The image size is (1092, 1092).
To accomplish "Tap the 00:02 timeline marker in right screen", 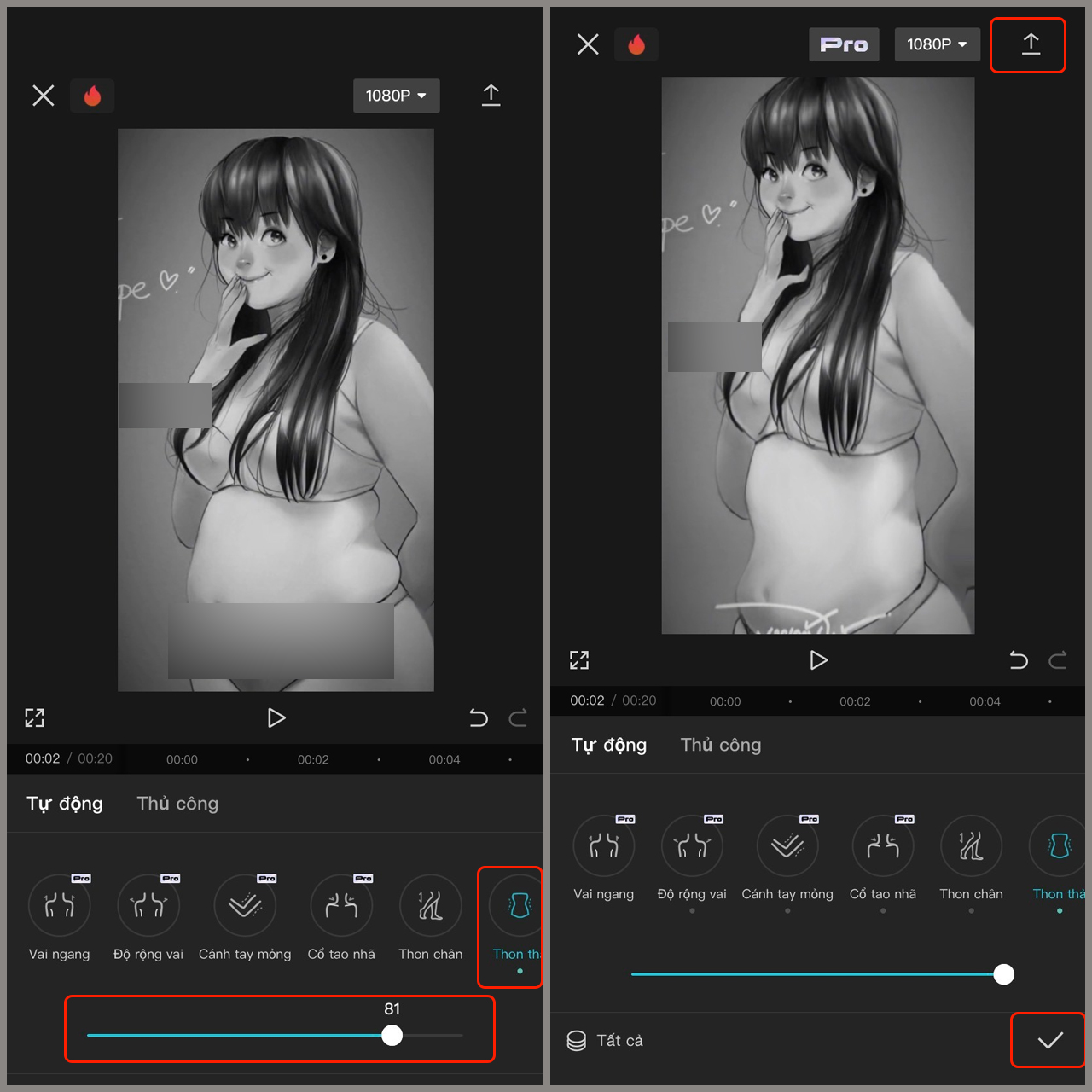I will point(855,701).
